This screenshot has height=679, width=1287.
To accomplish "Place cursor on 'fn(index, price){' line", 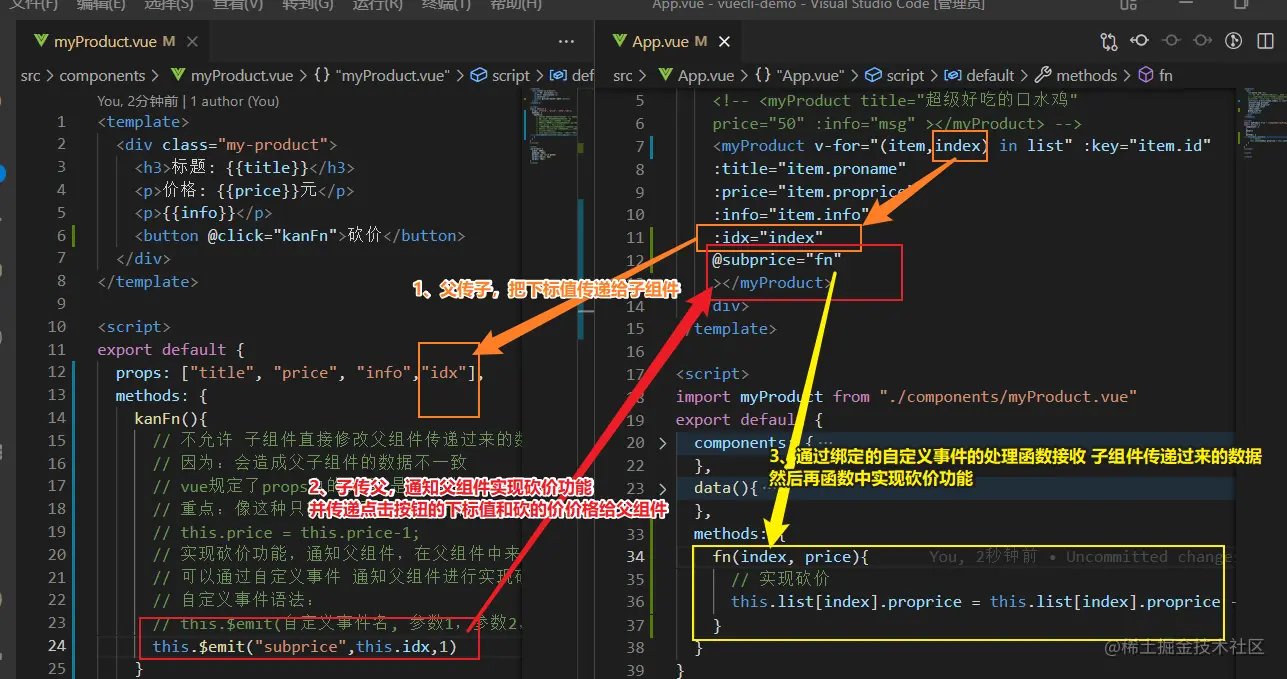I will click(x=790, y=556).
